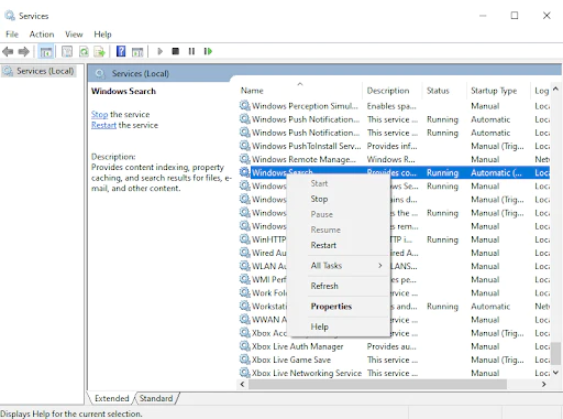
Task: Open the Action menu
Action: [x=42, y=34]
